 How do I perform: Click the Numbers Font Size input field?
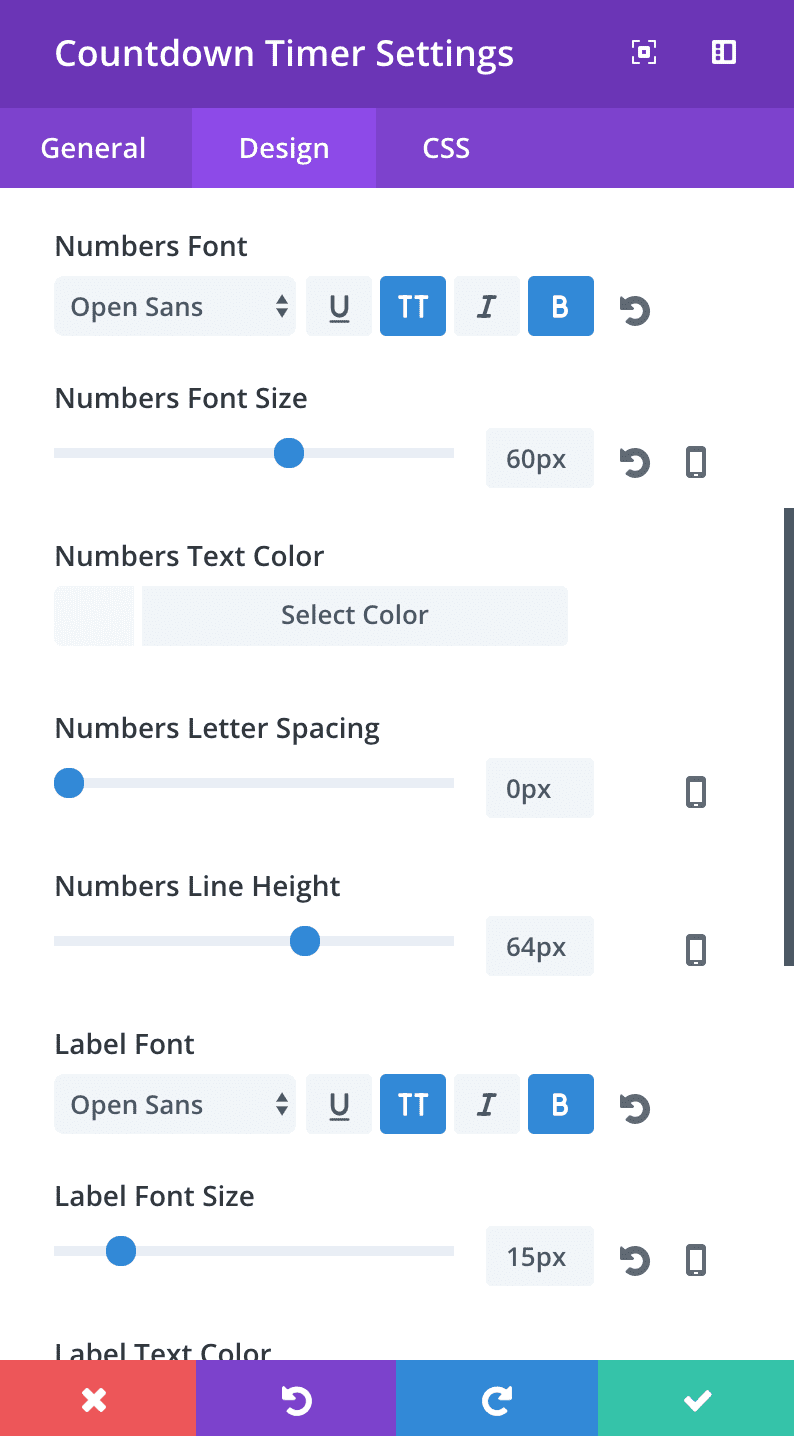click(539, 458)
